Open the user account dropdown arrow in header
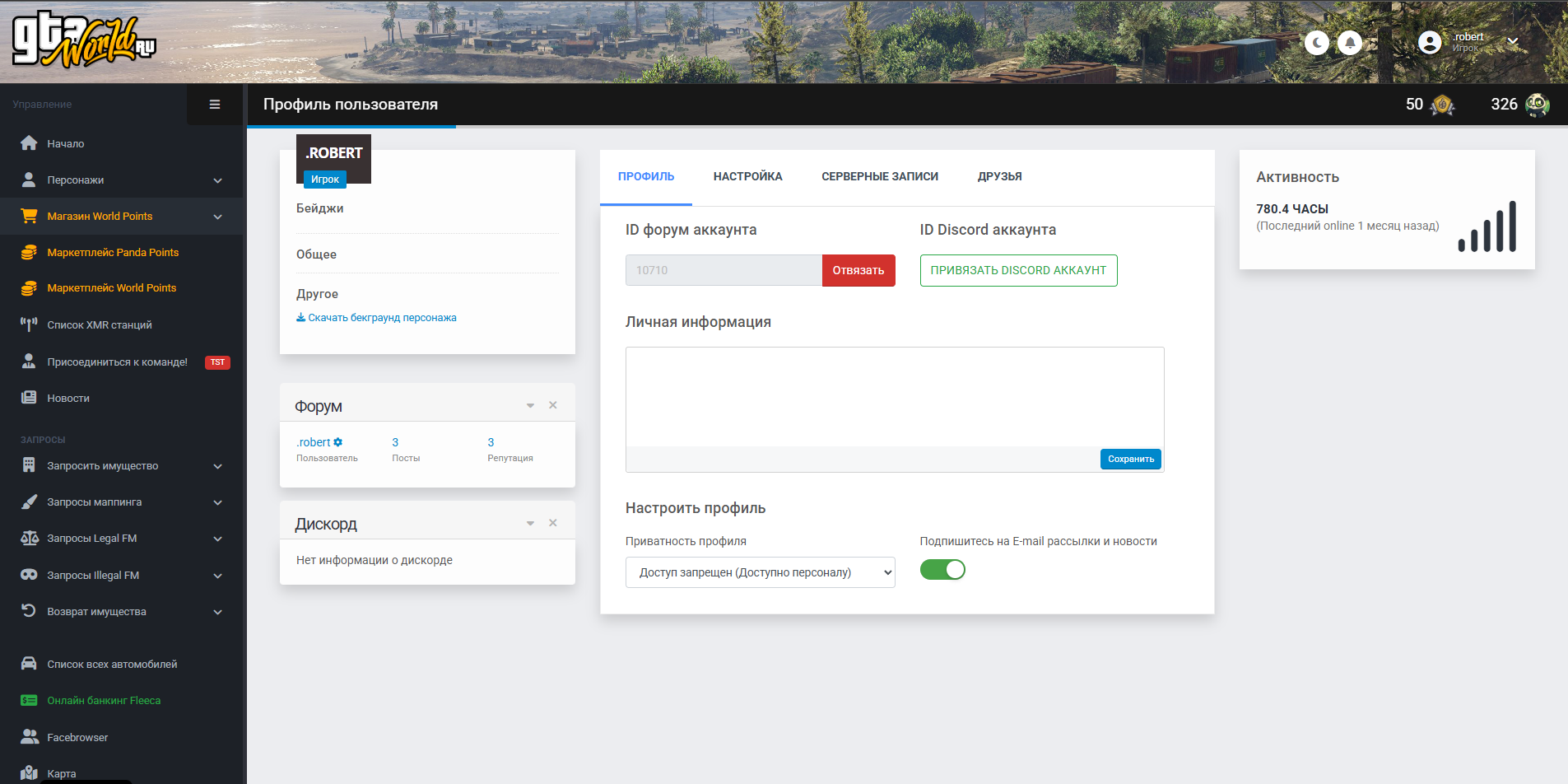This screenshot has width=1568, height=784. (x=1513, y=41)
